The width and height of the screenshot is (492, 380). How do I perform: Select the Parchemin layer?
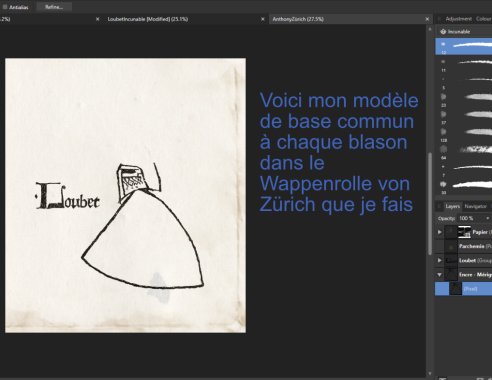pyautogui.click(x=464, y=246)
